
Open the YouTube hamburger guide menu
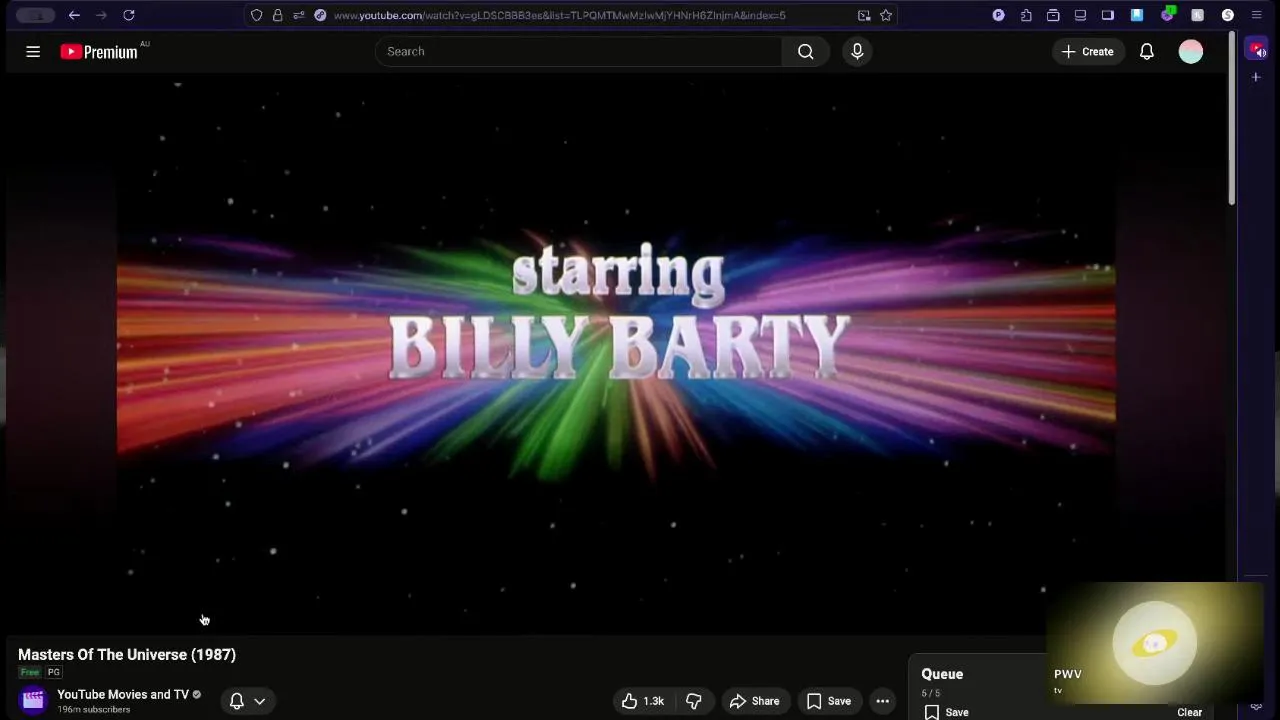(33, 52)
